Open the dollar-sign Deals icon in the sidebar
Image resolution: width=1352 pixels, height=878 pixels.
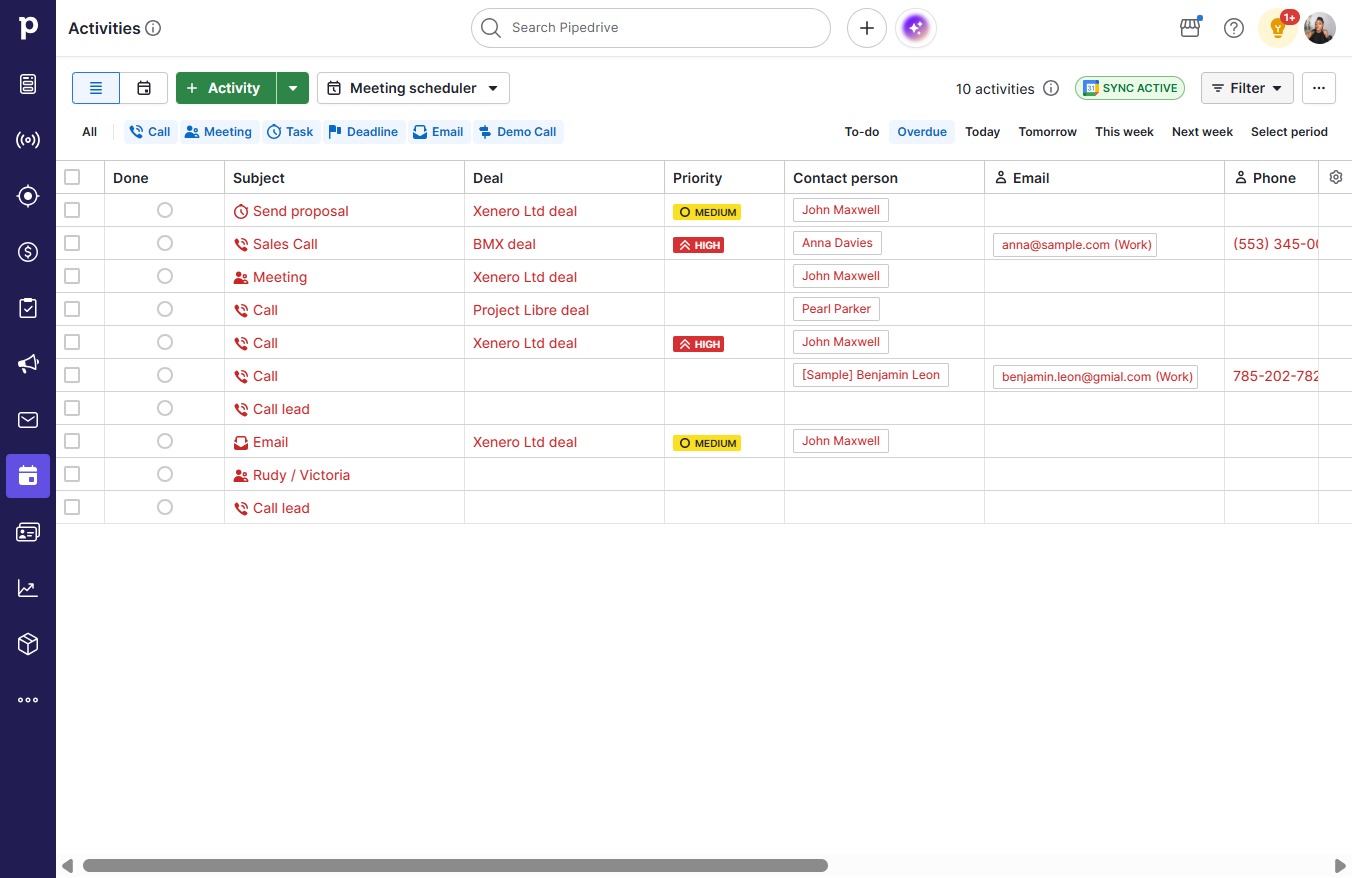(28, 252)
